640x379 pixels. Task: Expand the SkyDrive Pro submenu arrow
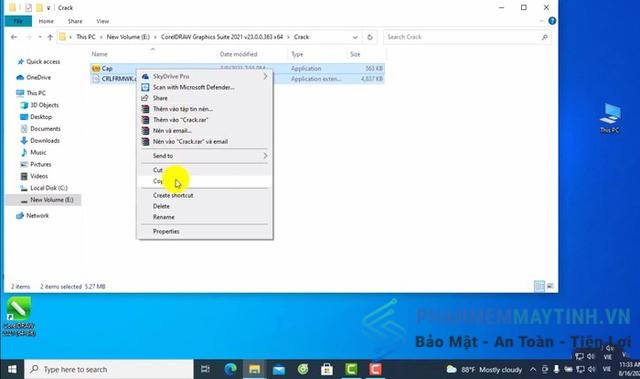[265, 76]
